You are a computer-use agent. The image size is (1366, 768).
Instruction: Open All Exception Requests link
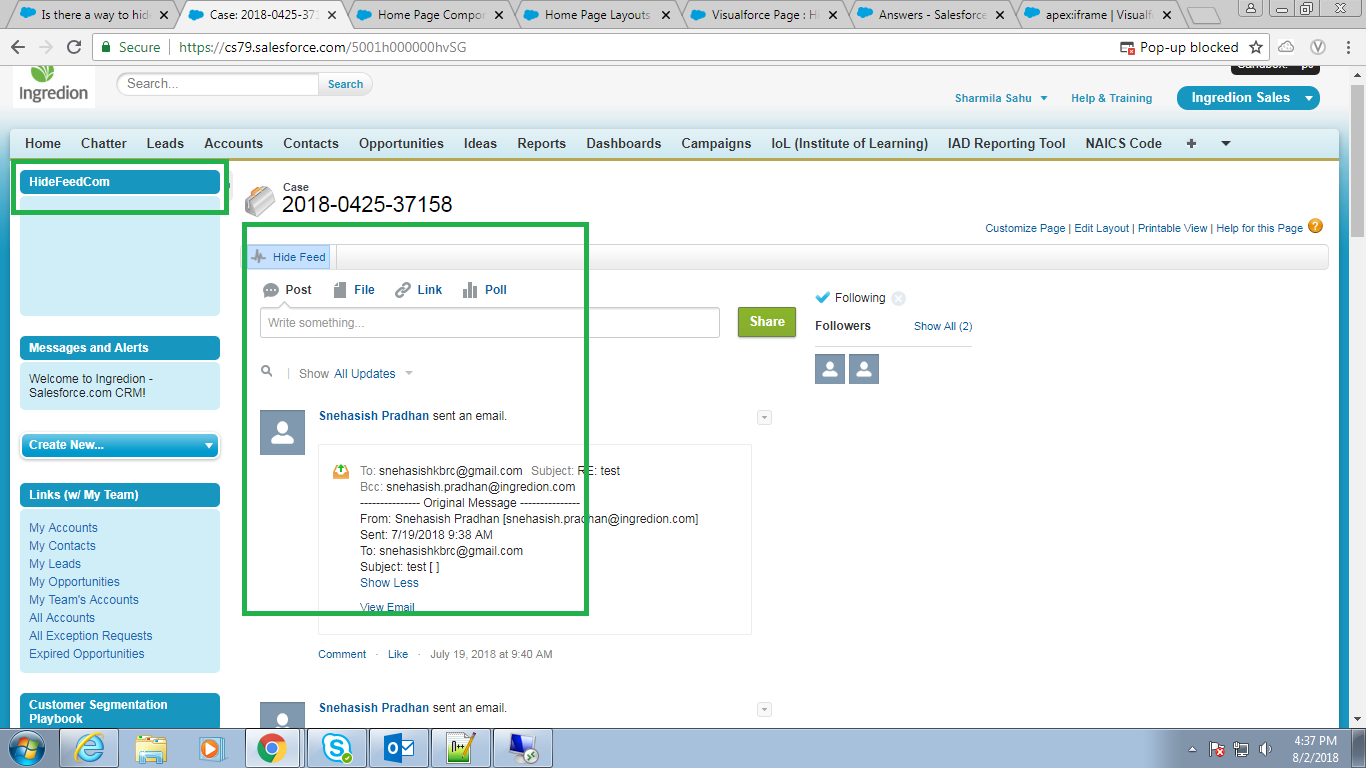pyautogui.click(x=91, y=636)
